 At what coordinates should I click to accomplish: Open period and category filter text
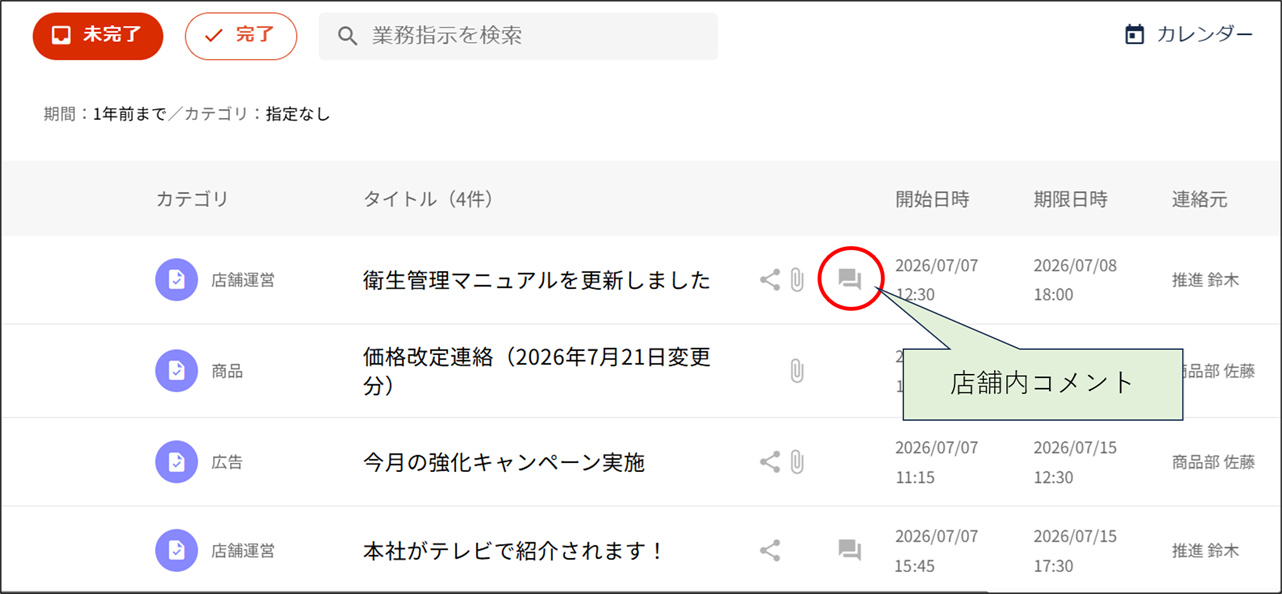point(187,114)
